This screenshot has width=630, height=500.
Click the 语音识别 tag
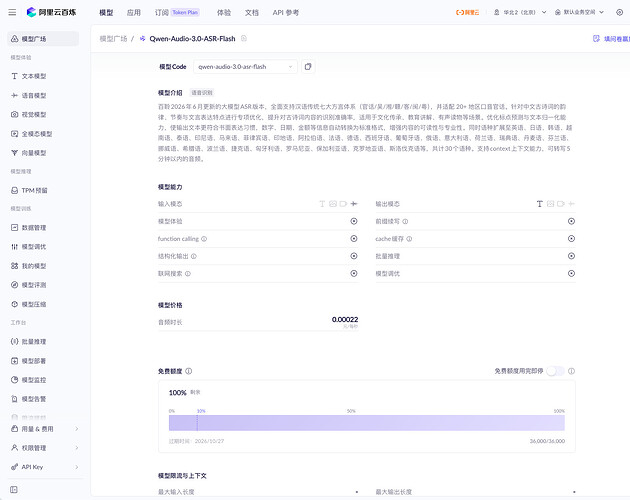point(202,93)
